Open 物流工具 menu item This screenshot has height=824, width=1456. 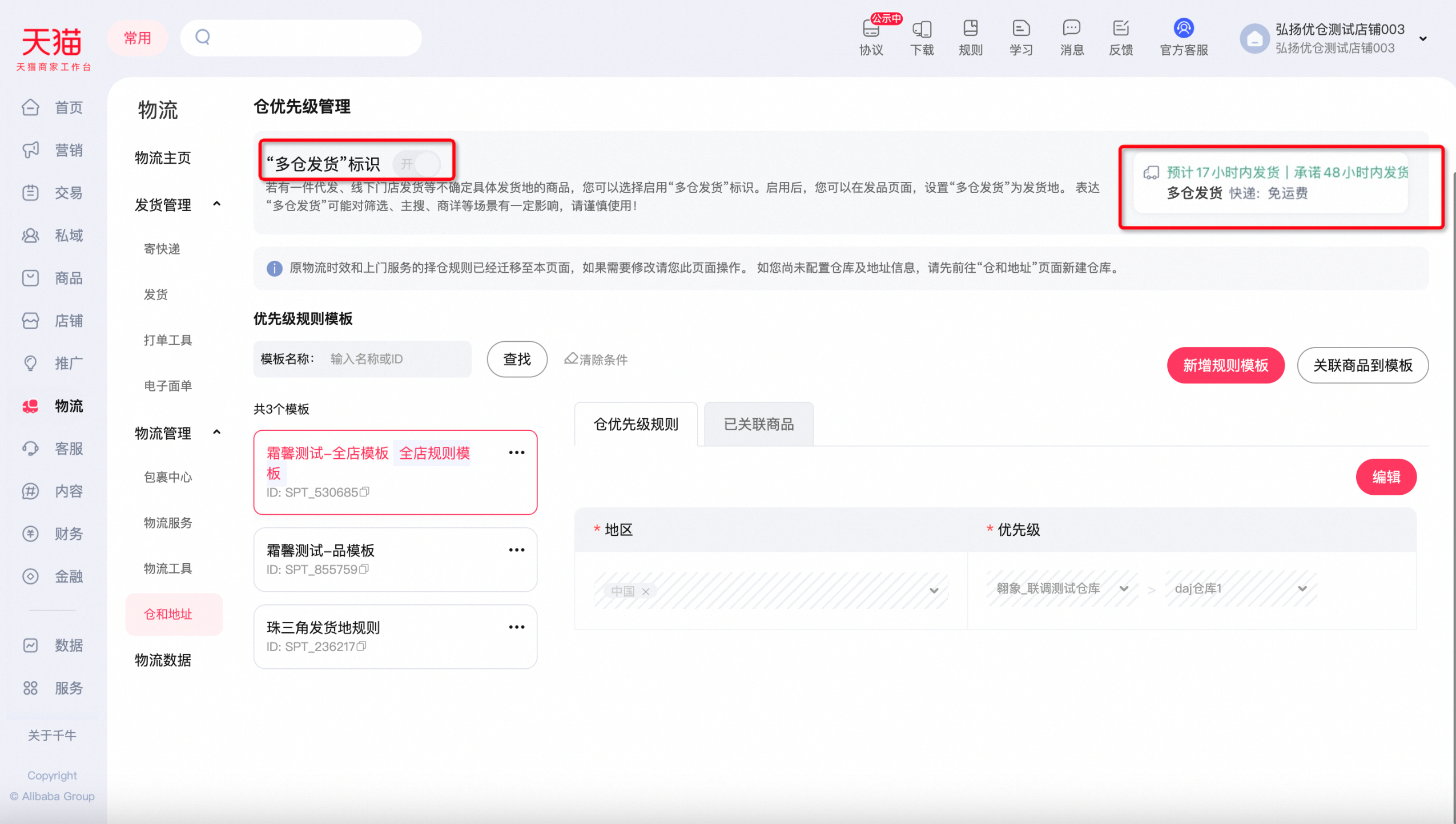pos(168,568)
